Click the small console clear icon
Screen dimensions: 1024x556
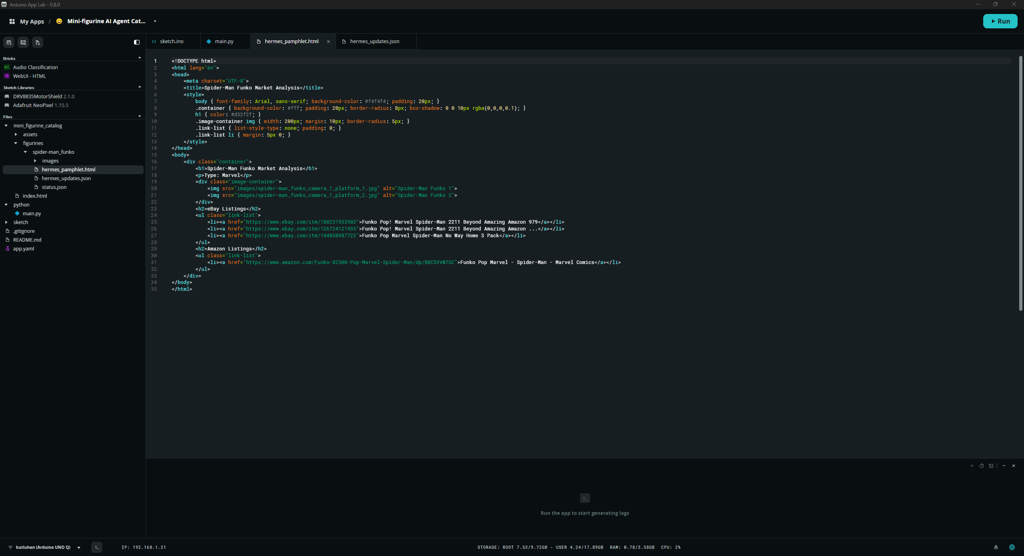pos(972,466)
